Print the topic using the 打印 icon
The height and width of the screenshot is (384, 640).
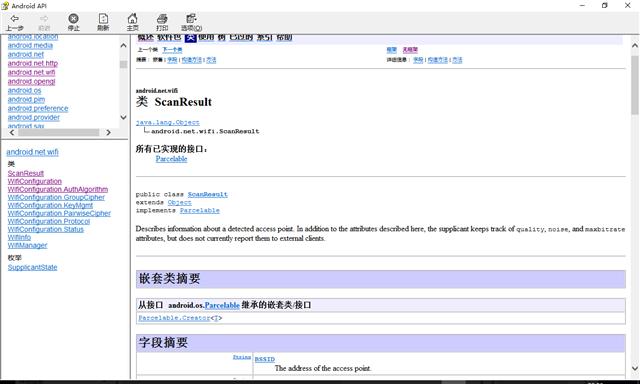click(162, 22)
